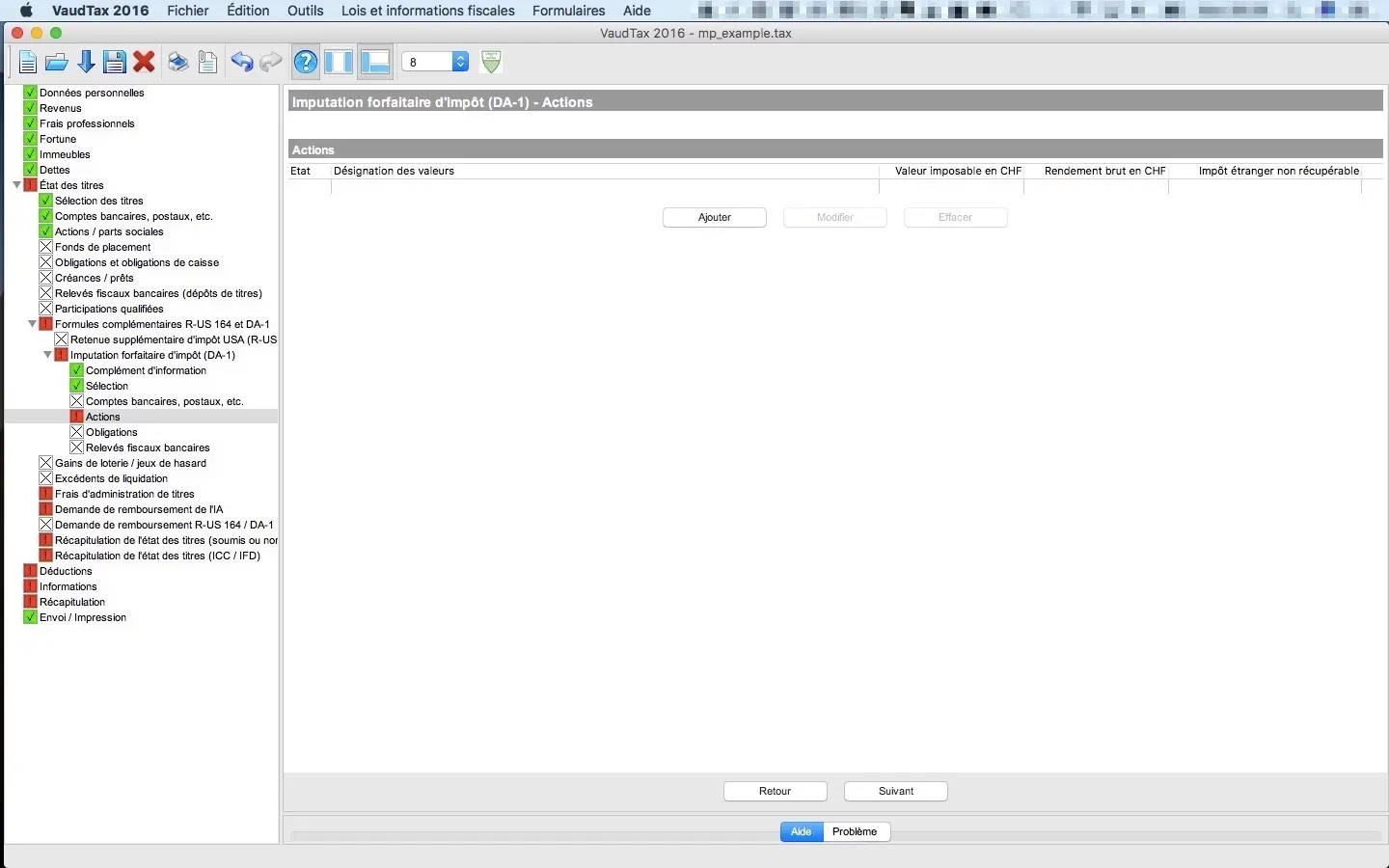Viewport: 1389px width, 868px height.
Task: Select Gains de loterie / jeux de hasard
Action: click(x=130, y=463)
